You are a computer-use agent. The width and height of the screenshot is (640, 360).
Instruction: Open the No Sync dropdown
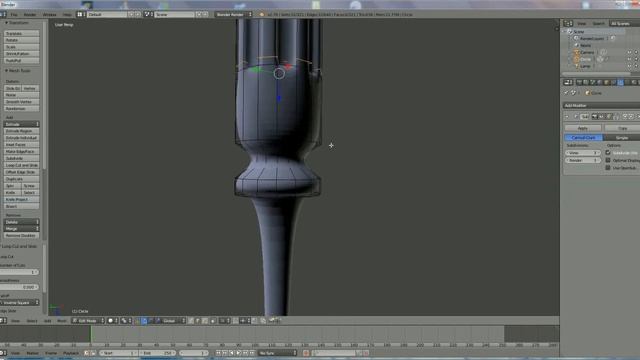point(278,353)
